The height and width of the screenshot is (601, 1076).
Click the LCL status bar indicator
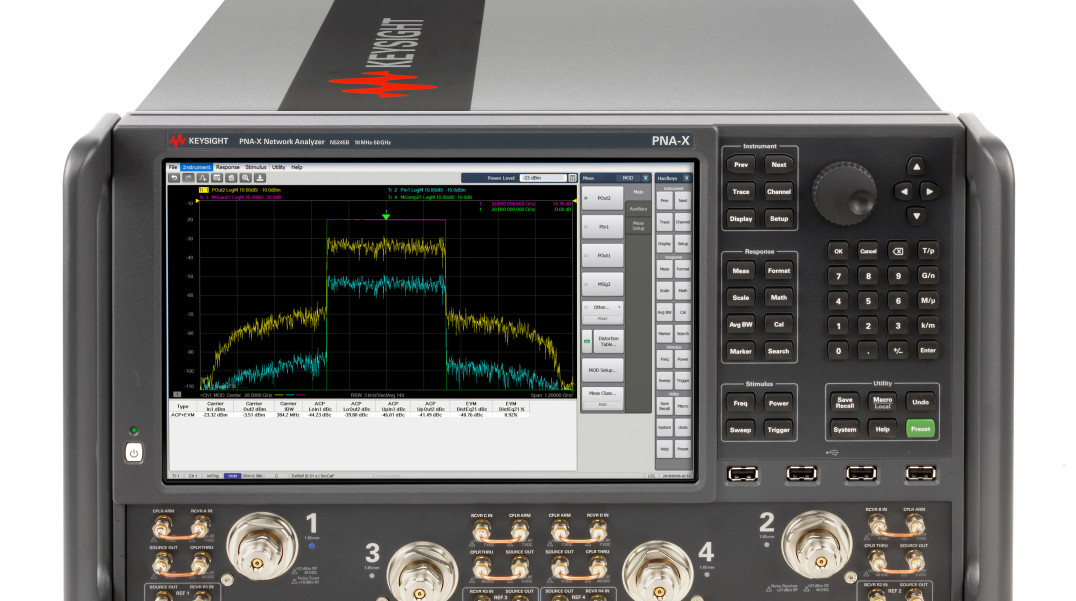[651, 475]
